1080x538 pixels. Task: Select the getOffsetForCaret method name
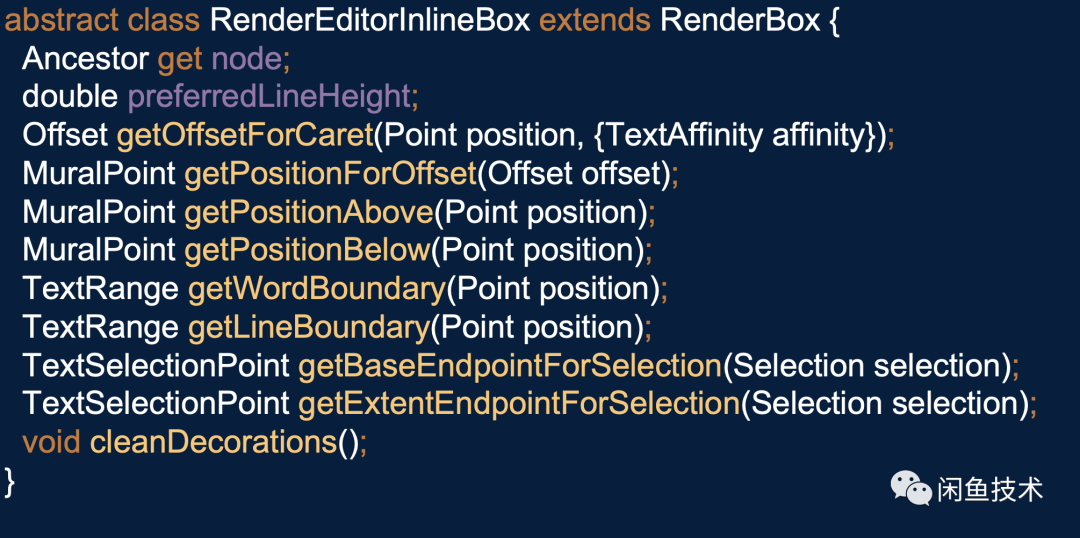pyautogui.click(x=245, y=136)
